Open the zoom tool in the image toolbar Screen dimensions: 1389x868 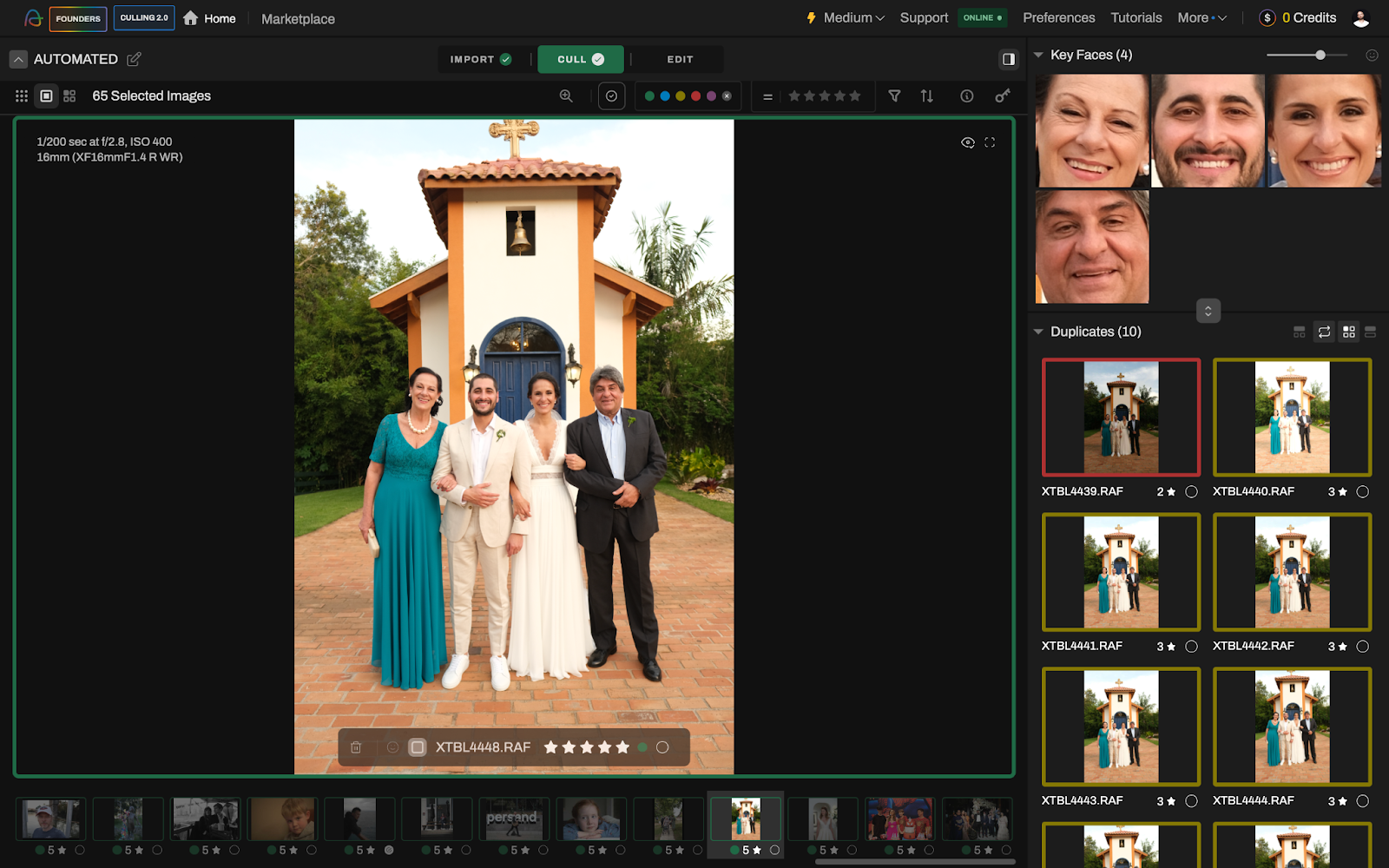566,95
